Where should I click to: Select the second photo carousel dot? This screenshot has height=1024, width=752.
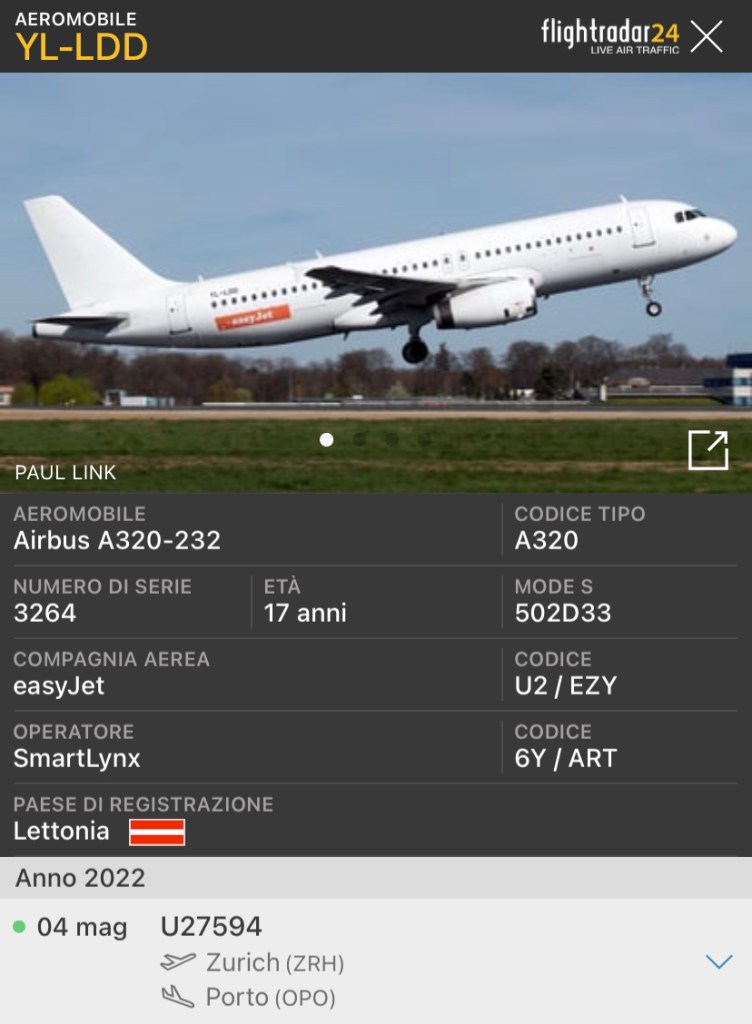click(359, 440)
